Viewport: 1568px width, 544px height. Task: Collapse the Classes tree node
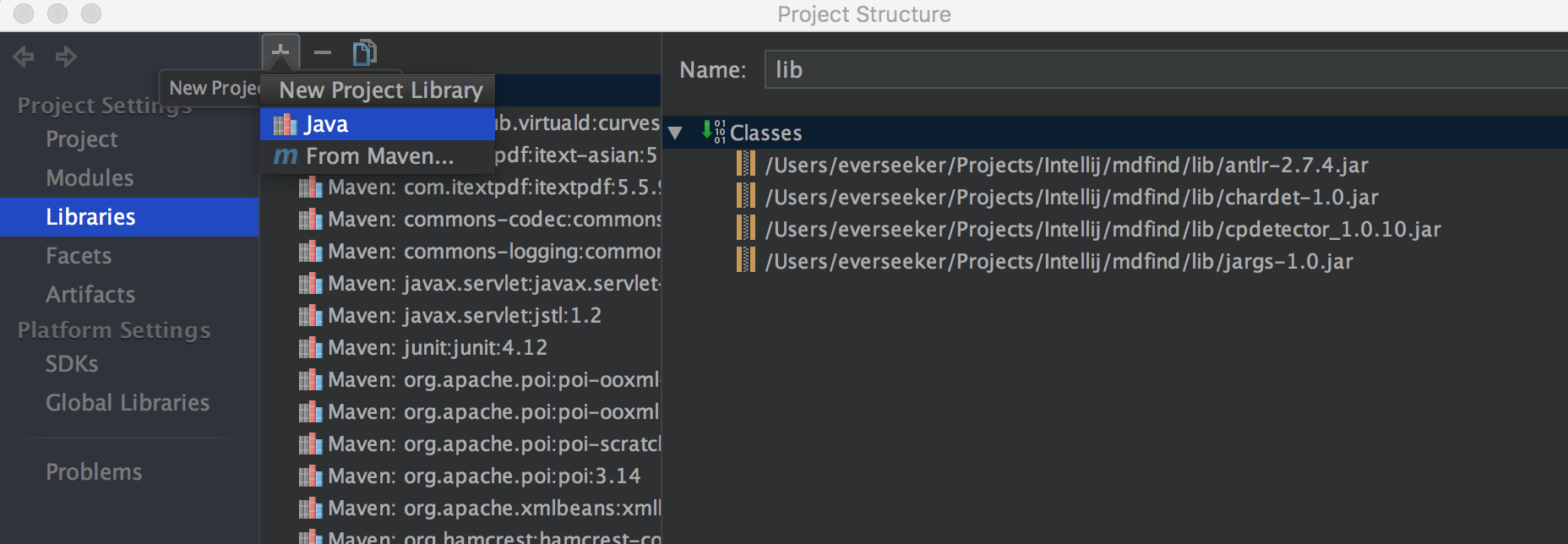(x=675, y=133)
